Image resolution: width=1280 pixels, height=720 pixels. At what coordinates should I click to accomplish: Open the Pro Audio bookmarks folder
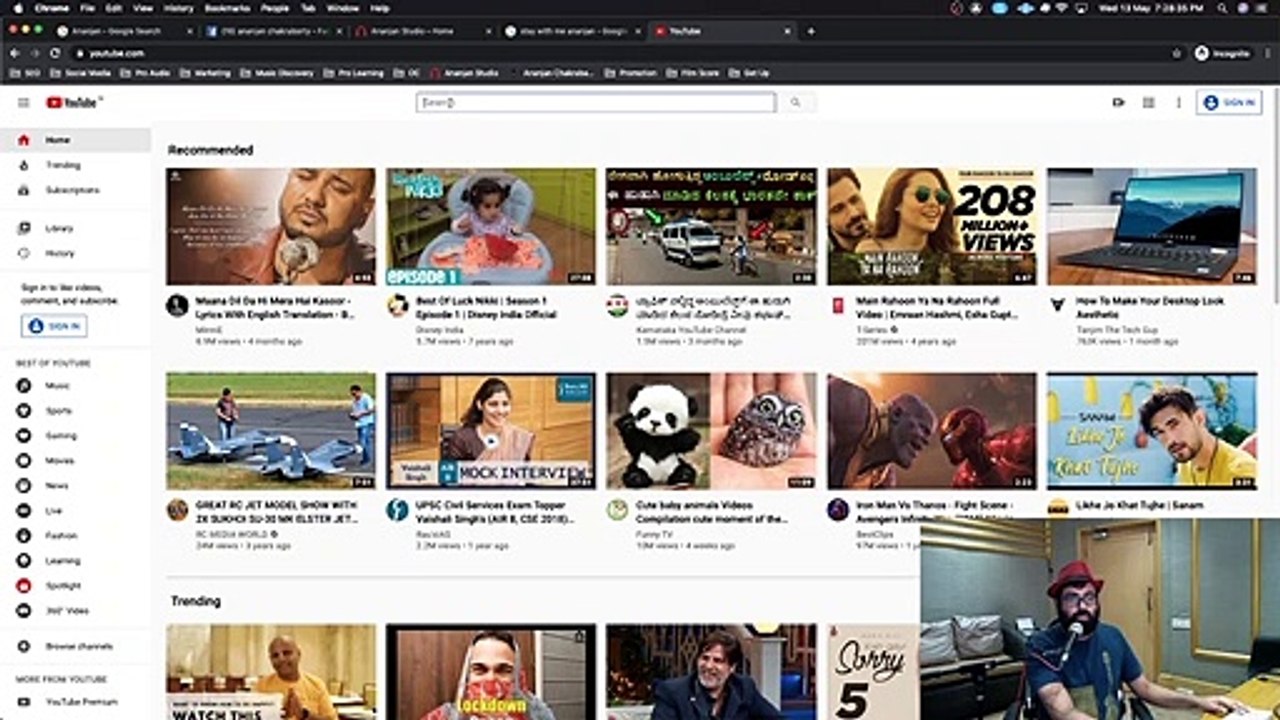tap(146, 73)
